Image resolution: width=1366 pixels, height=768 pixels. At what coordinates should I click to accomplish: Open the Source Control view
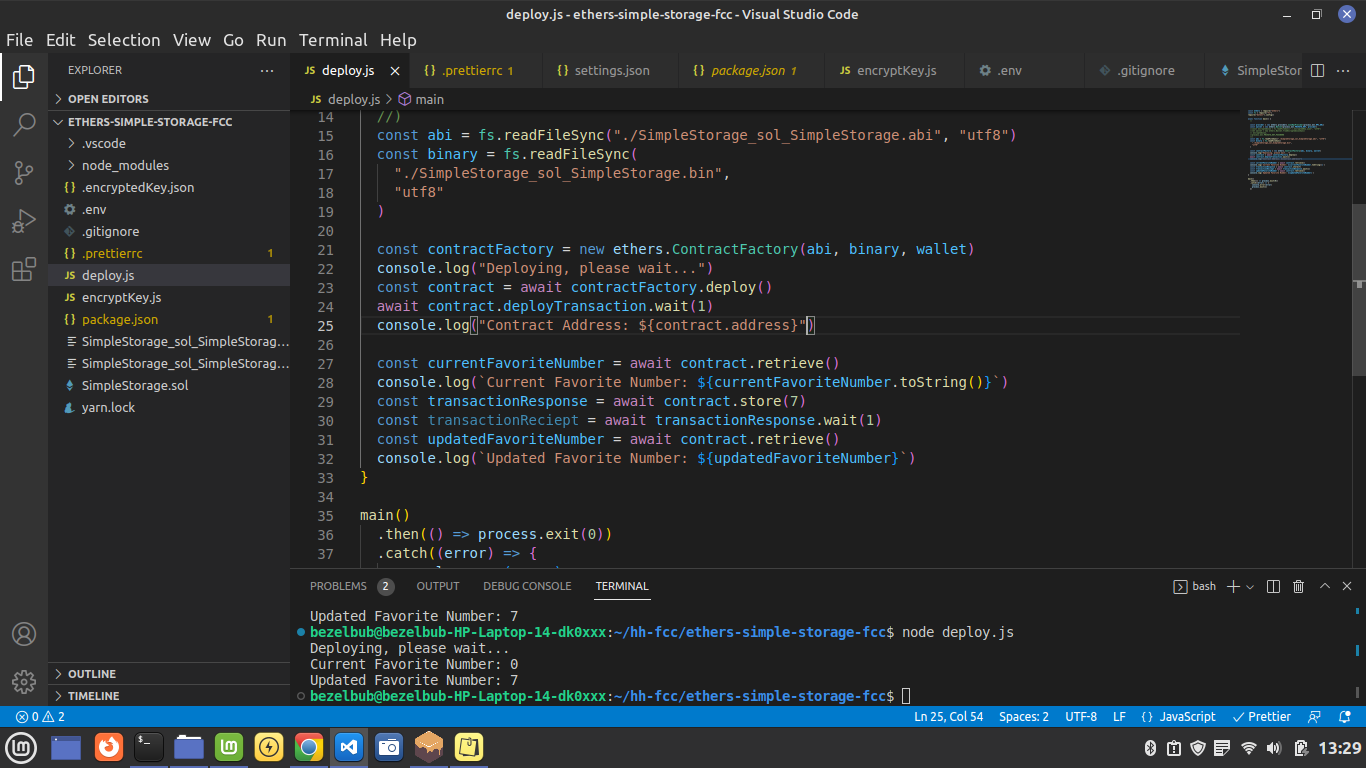(x=24, y=173)
